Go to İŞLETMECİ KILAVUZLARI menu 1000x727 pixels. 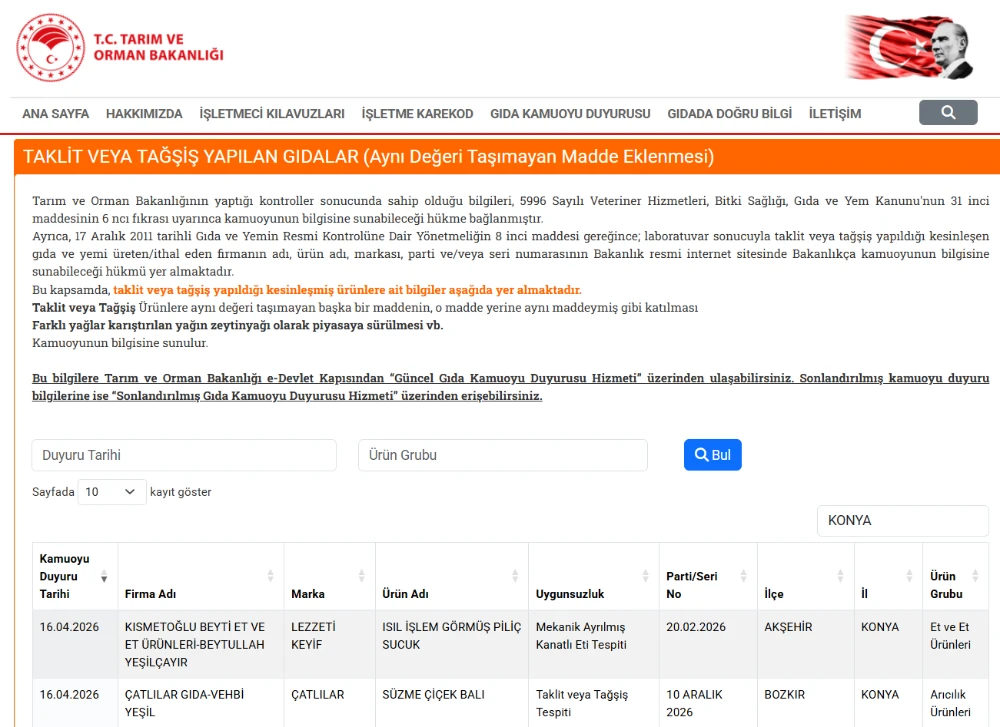(x=272, y=114)
